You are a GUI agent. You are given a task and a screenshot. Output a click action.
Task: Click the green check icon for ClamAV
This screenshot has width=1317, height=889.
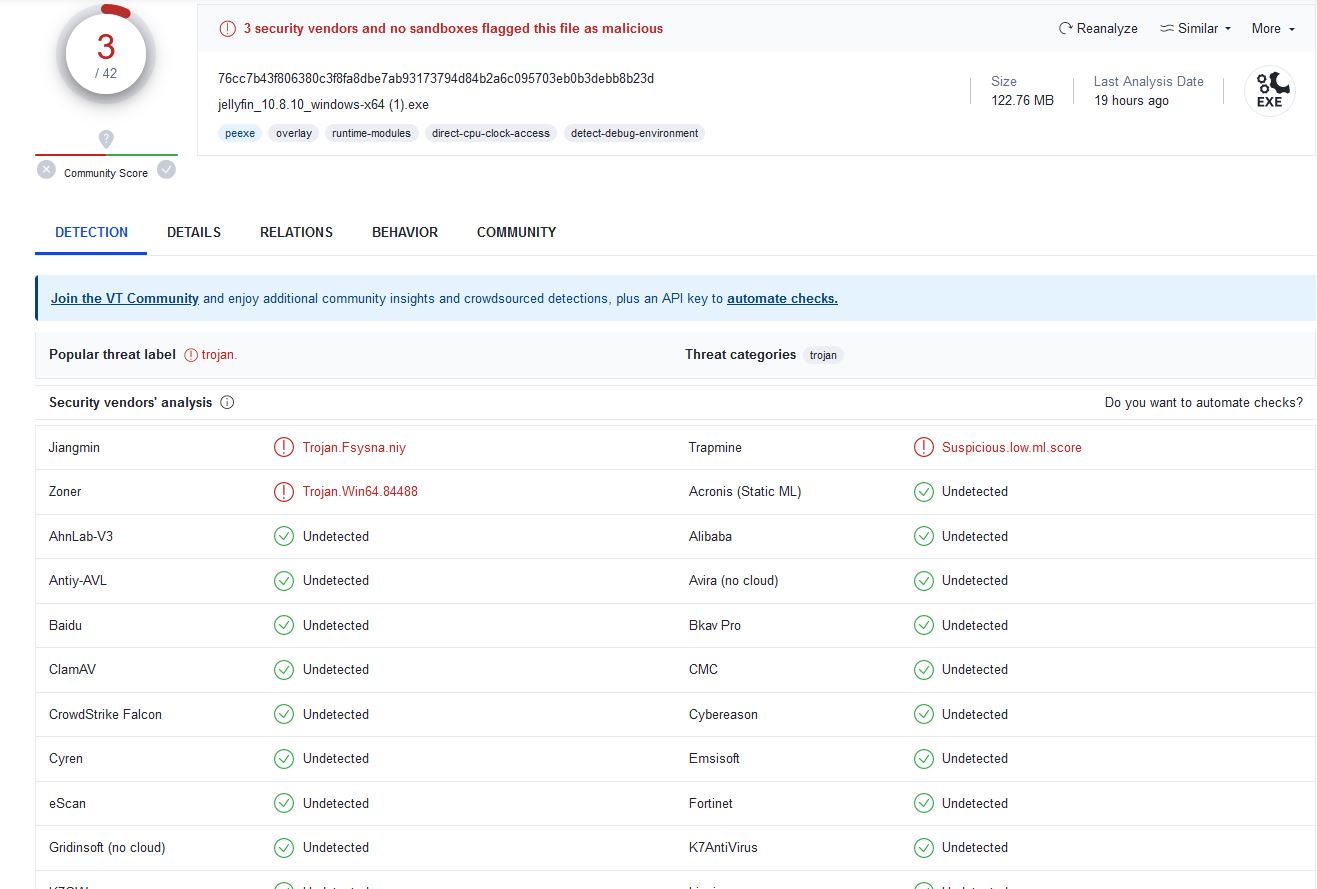284,670
